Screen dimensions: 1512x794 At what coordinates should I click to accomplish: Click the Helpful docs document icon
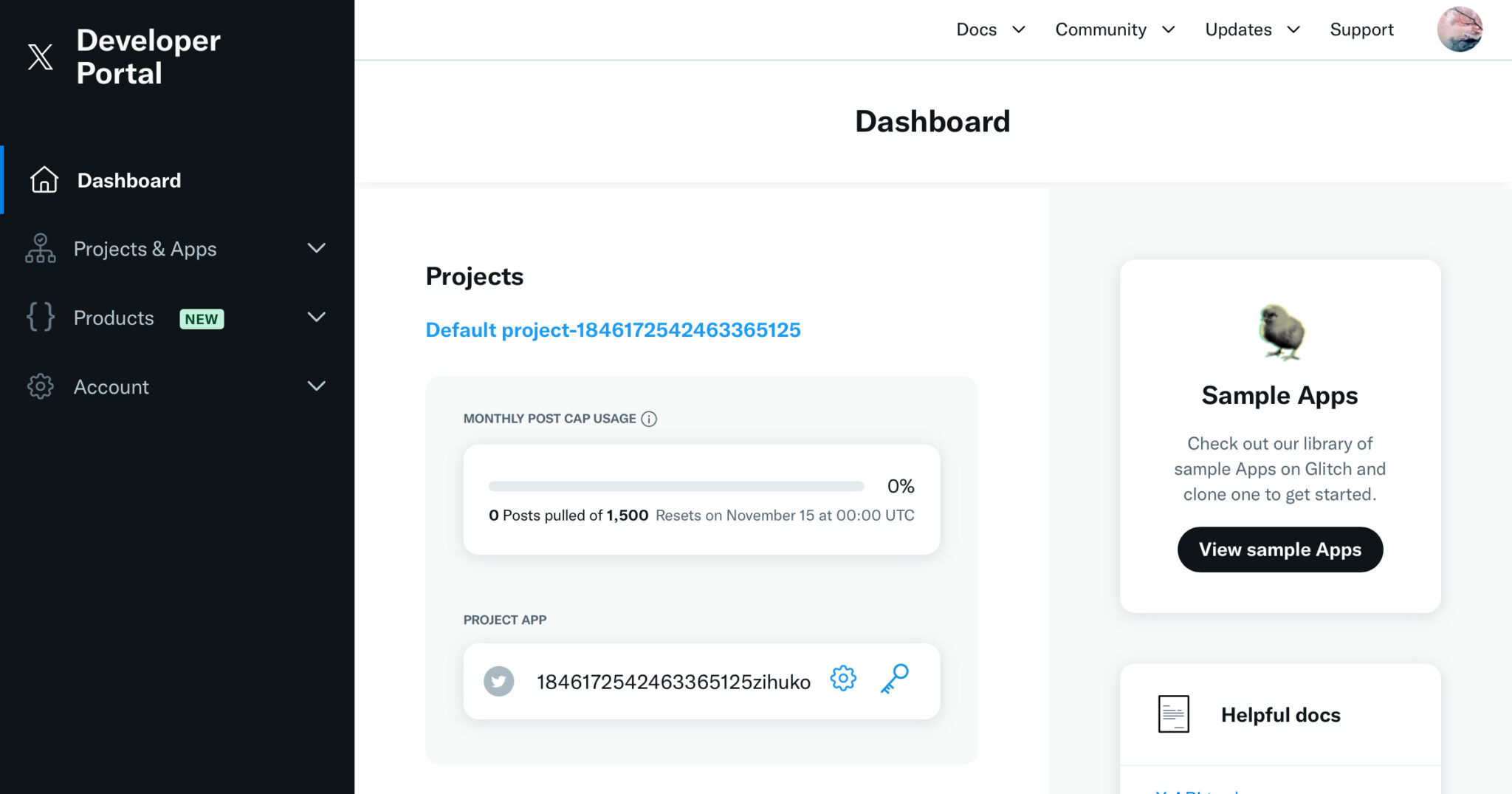point(1173,714)
